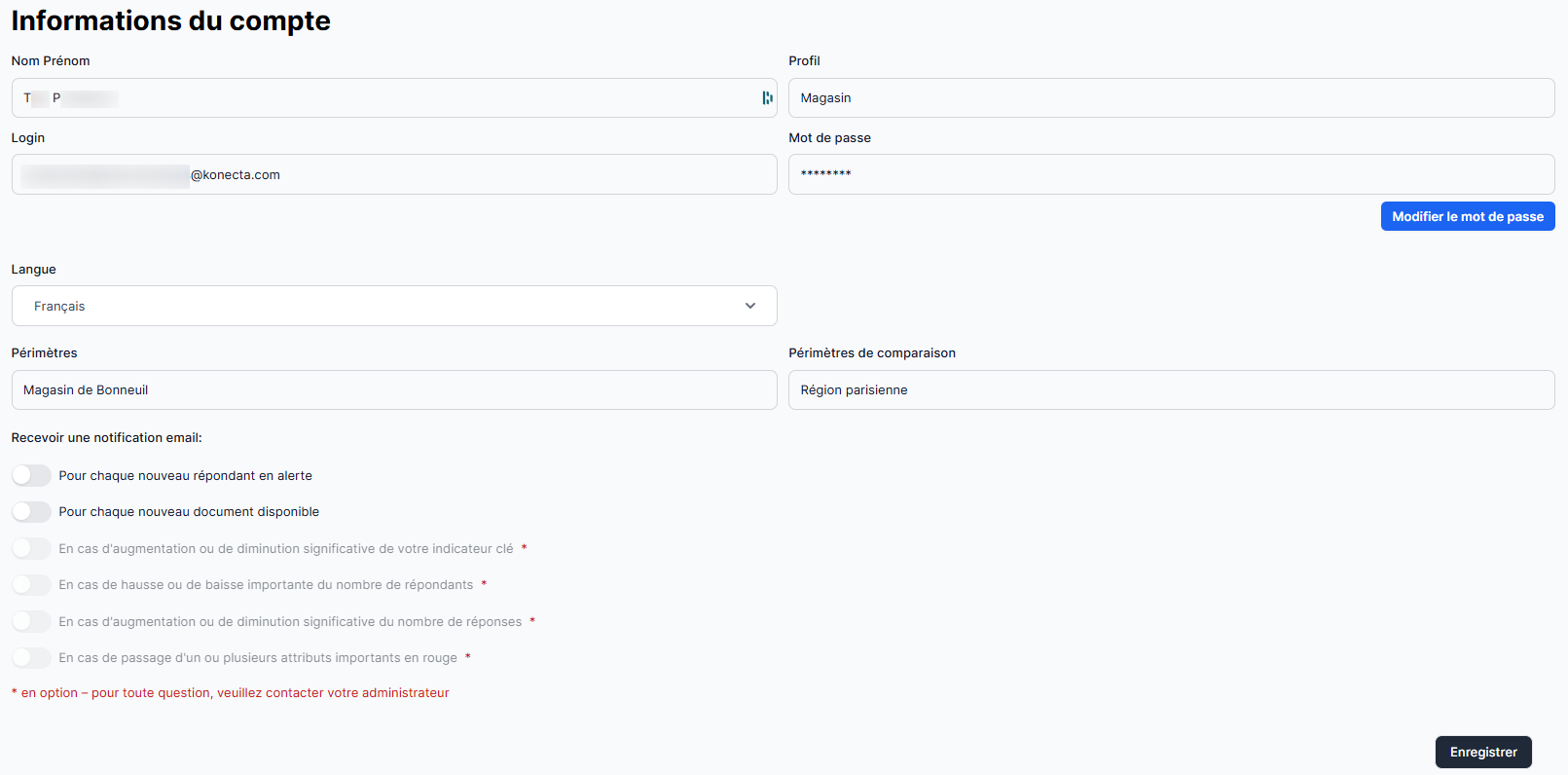Toggle the hausse ou baisse de répondants switch

pos(31,585)
